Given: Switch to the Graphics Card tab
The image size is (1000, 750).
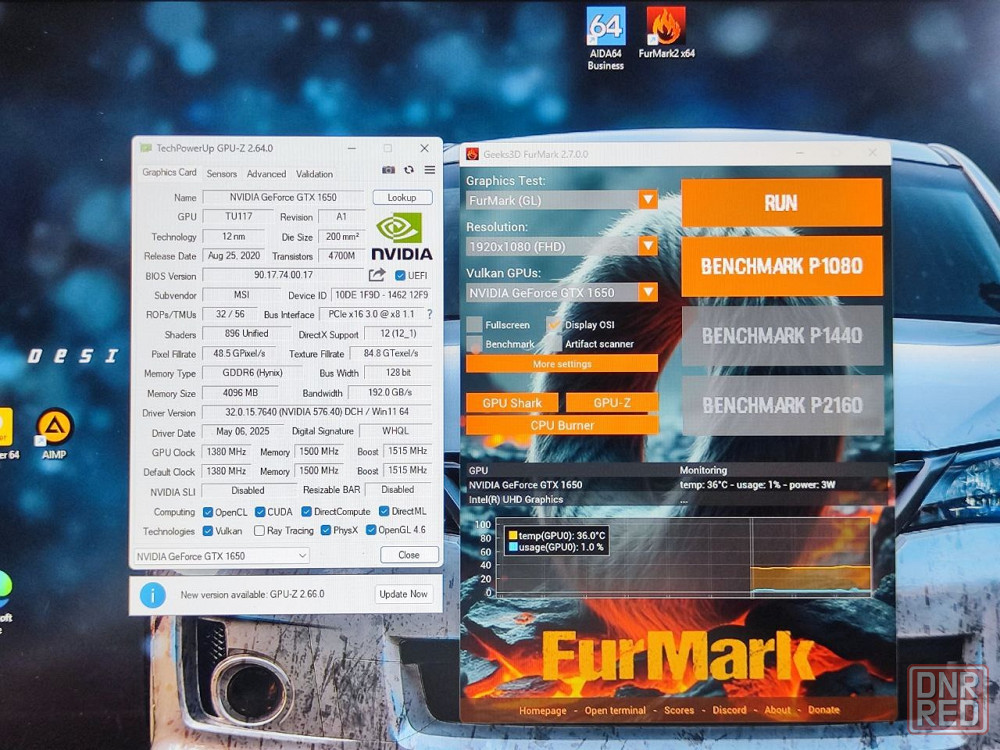Looking at the screenshot, I should (x=169, y=172).
